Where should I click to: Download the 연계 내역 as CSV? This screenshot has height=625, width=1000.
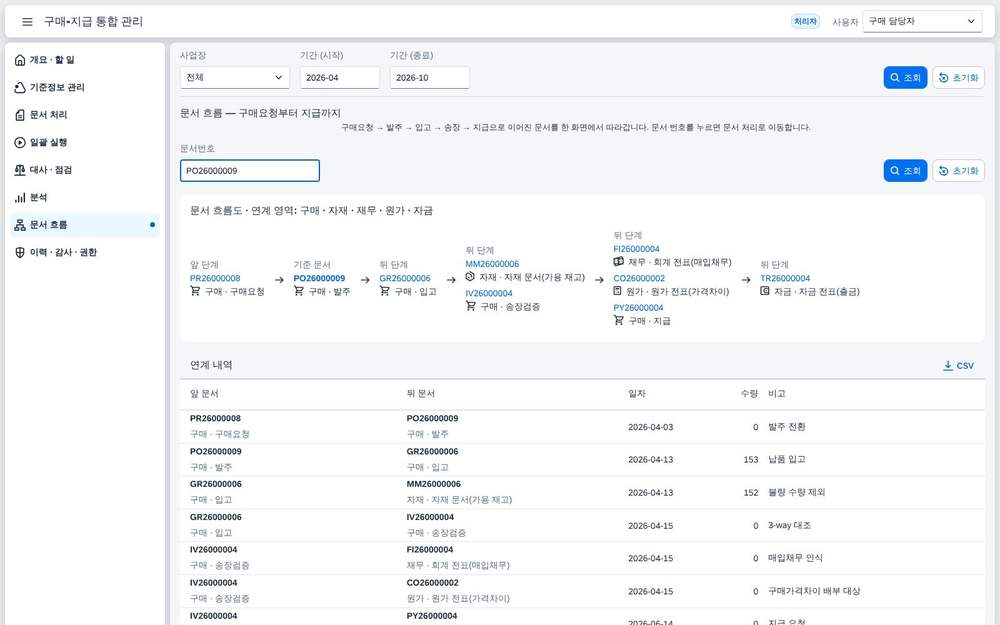[958, 365]
